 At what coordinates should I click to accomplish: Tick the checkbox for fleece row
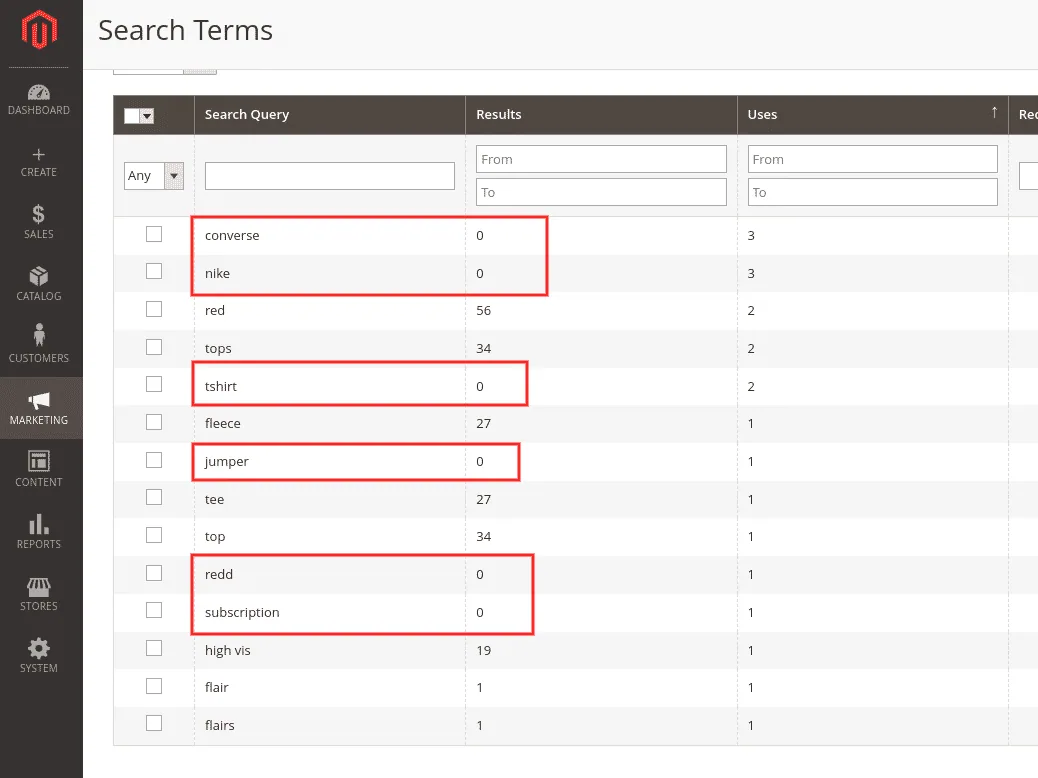(x=154, y=422)
